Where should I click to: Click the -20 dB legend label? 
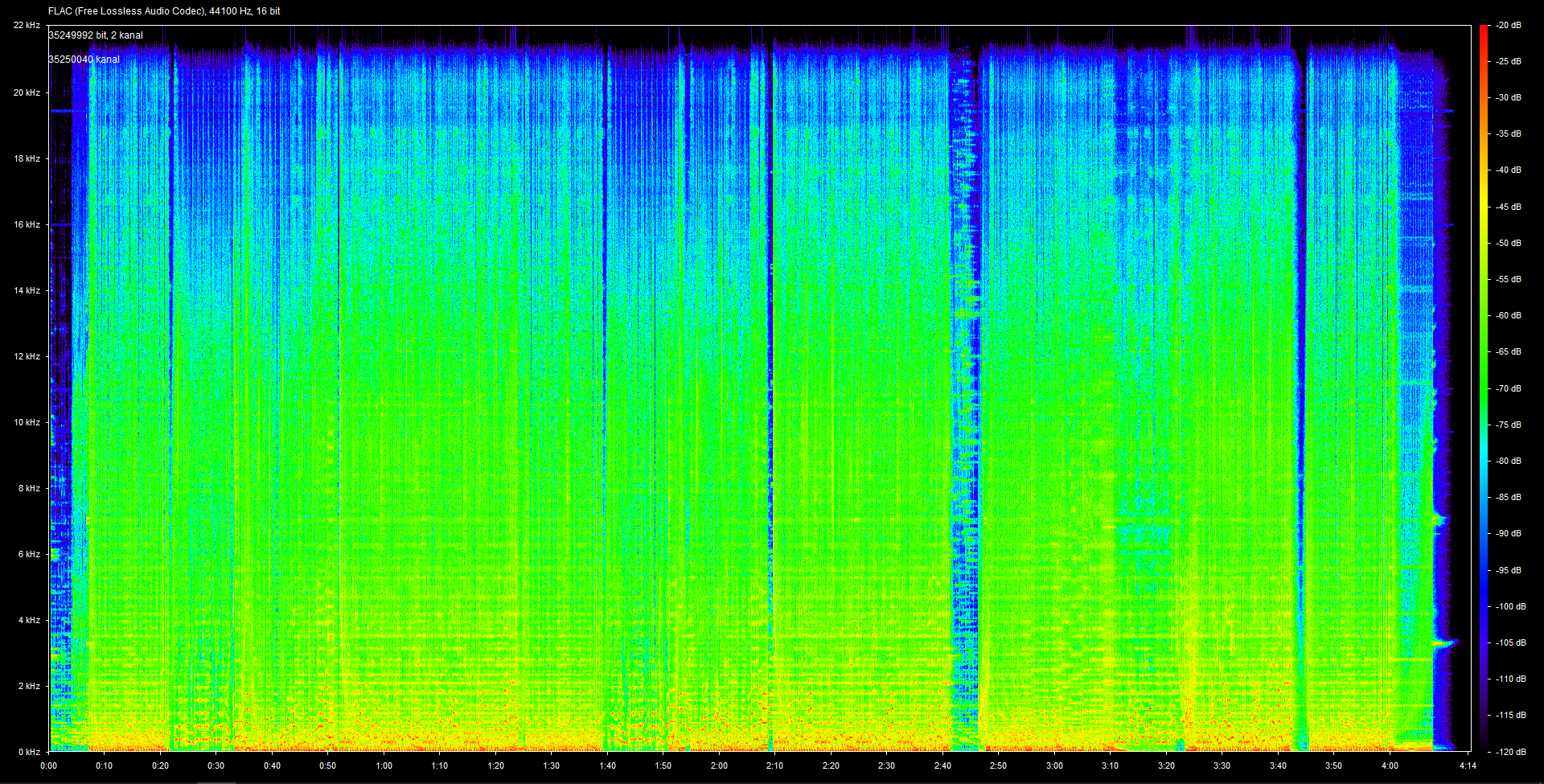[1508, 26]
